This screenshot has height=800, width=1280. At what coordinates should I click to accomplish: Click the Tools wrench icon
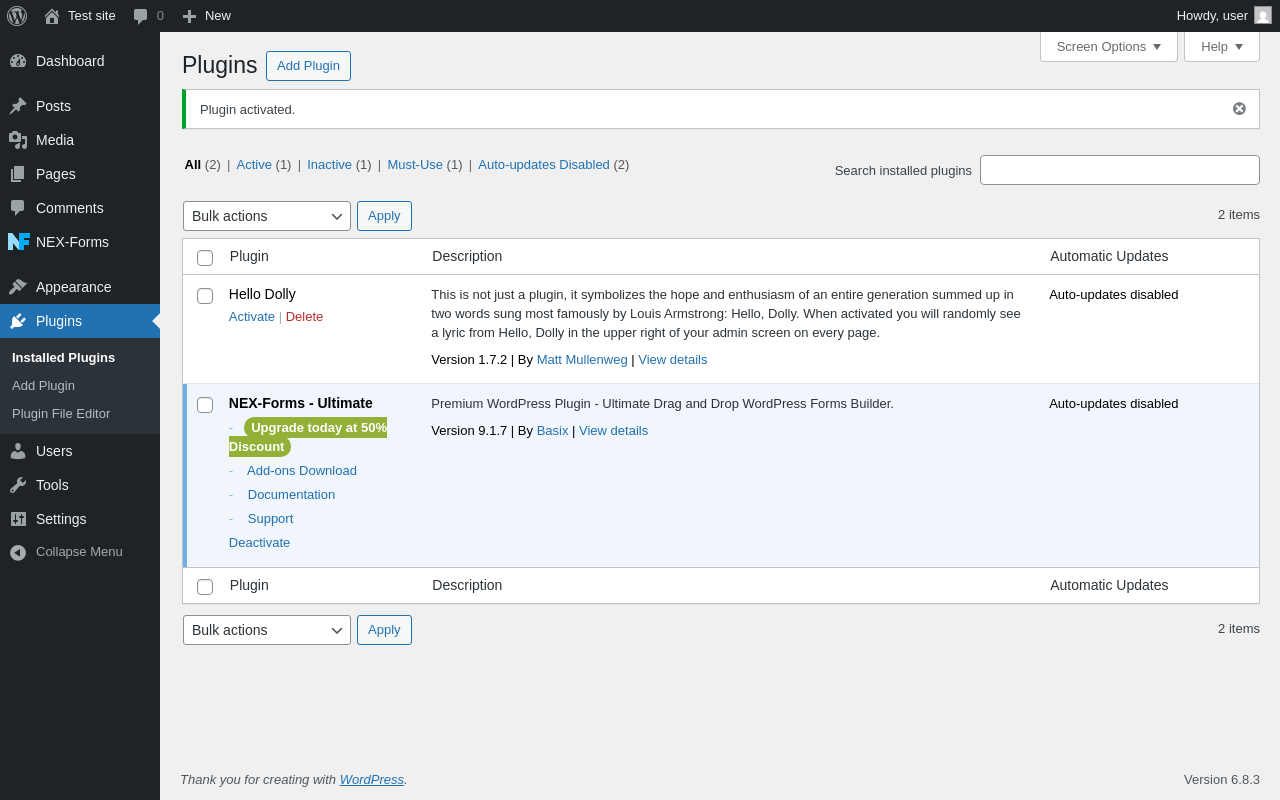point(18,485)
